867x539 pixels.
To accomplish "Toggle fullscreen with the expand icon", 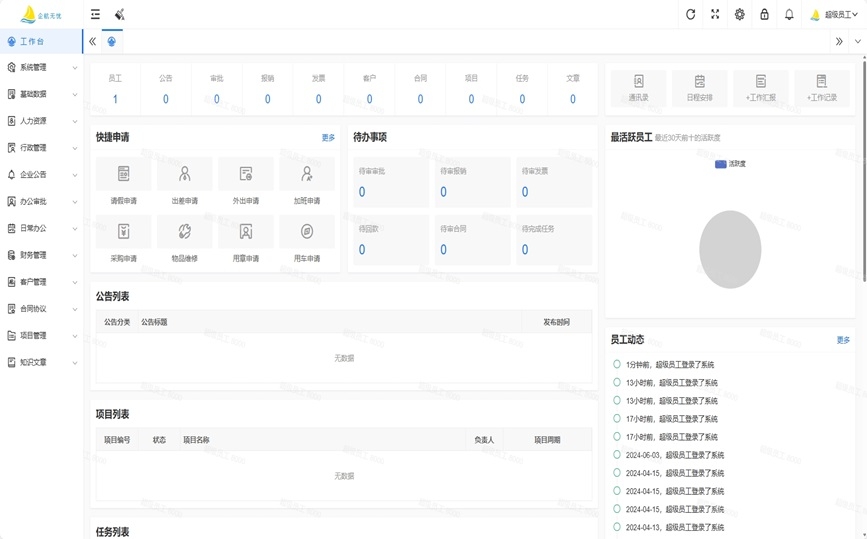I will (x=715, y=15).
